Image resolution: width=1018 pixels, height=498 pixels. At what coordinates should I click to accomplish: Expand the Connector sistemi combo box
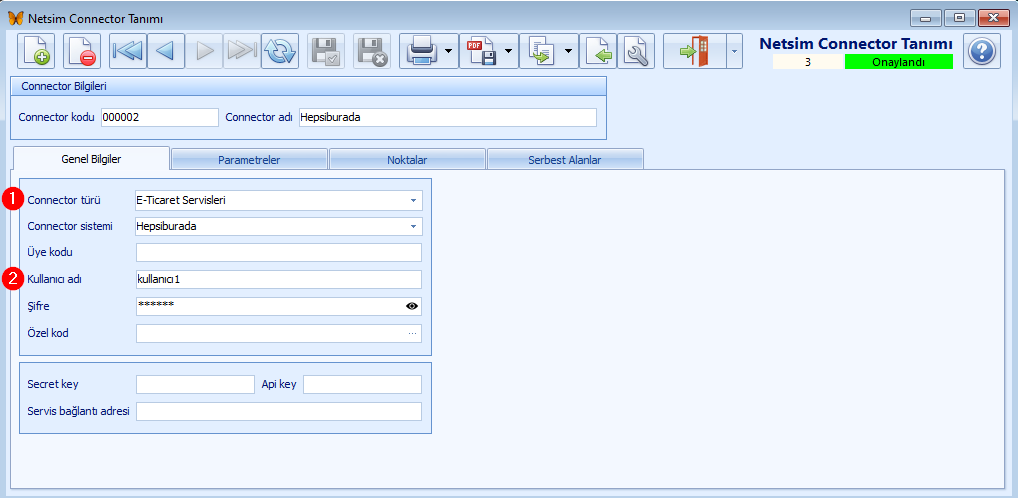(413, 227)
